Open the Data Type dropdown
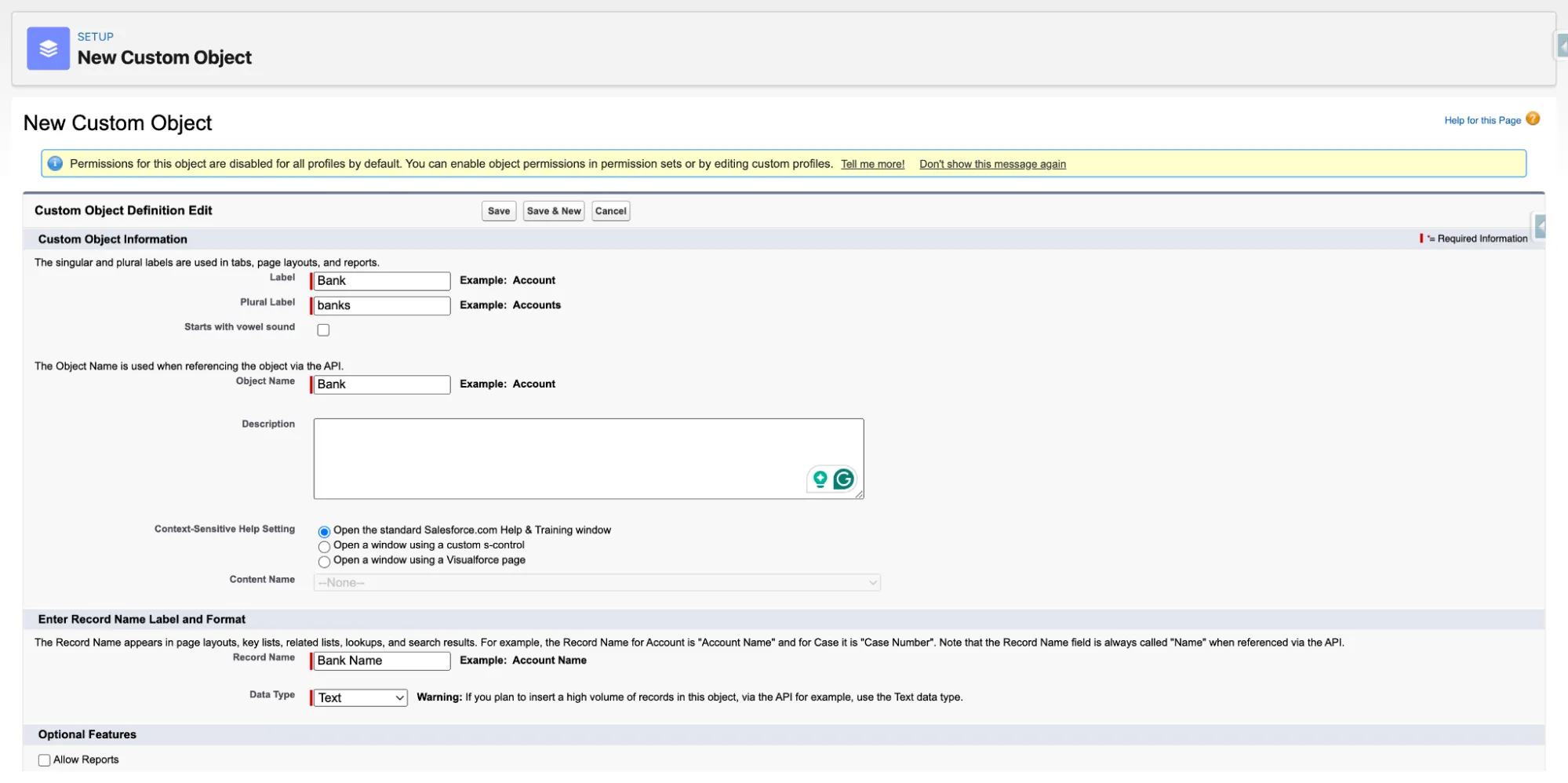This screenshot has height=783, width=1568. click(360, 698)
